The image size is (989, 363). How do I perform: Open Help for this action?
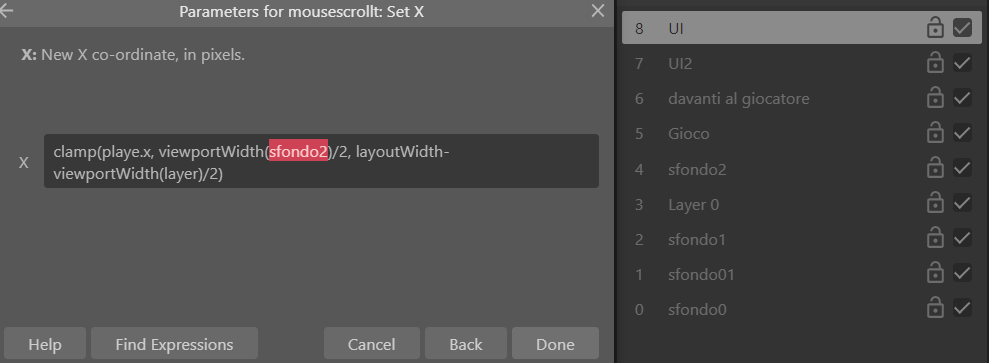[45, 345]
